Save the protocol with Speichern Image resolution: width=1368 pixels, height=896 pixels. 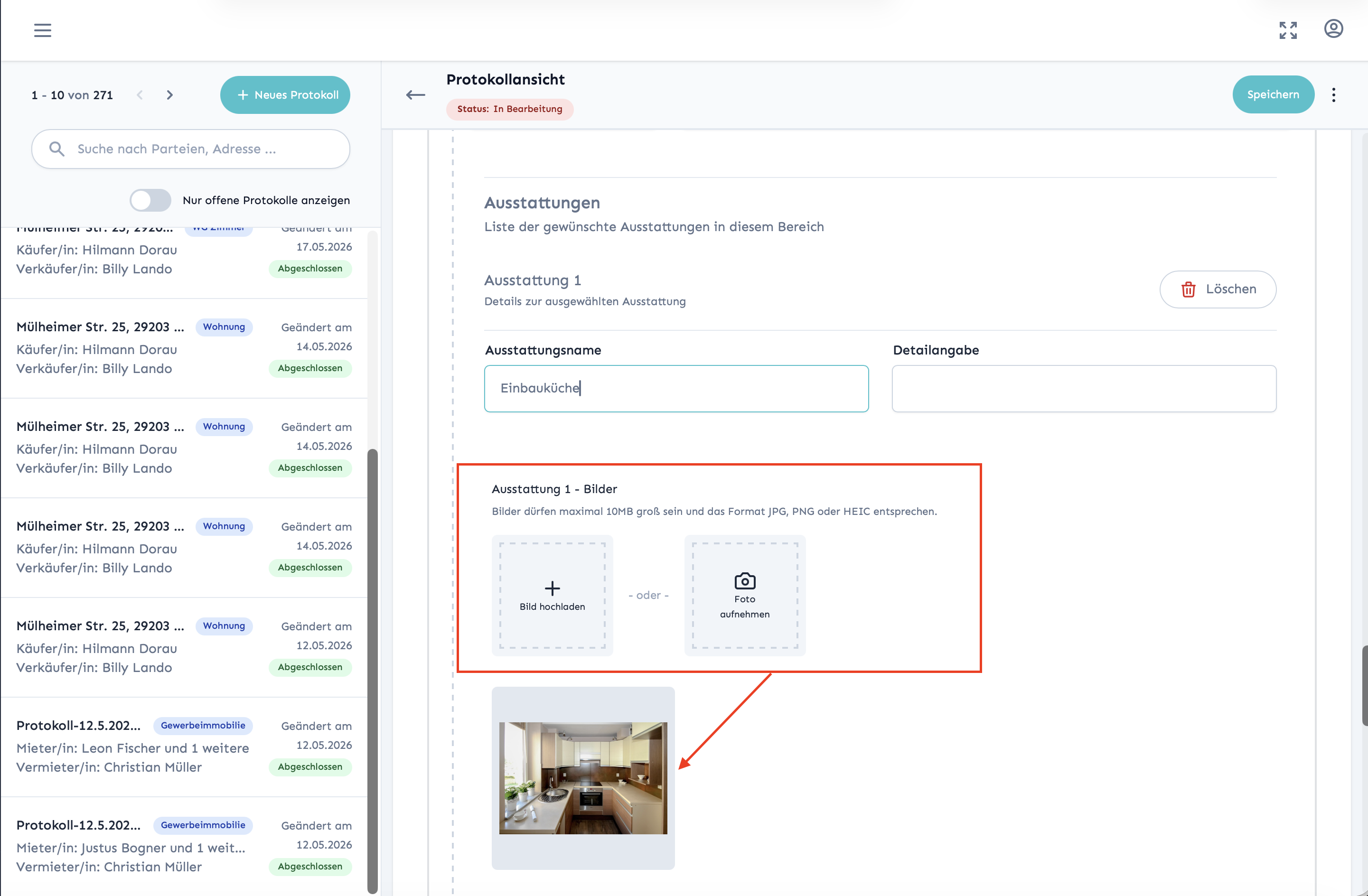1273,94
